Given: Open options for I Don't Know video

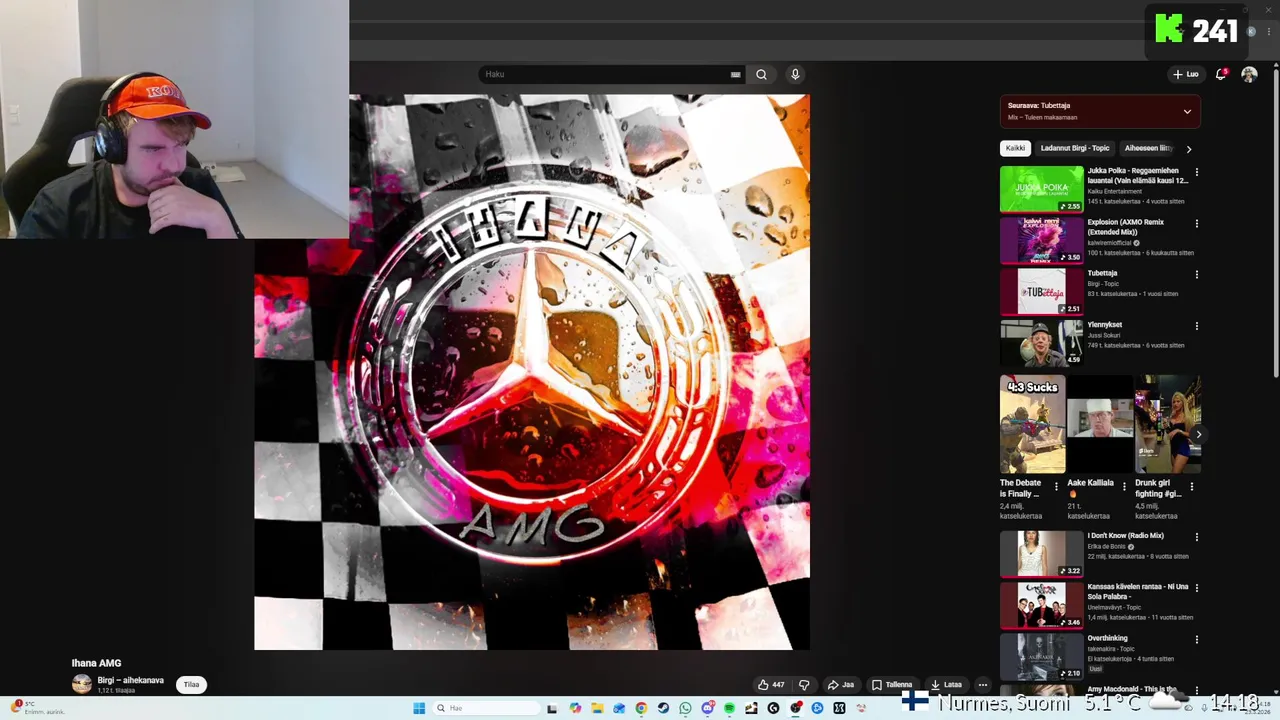Looking at the screenshot, I should click(x=1196, y=537).
